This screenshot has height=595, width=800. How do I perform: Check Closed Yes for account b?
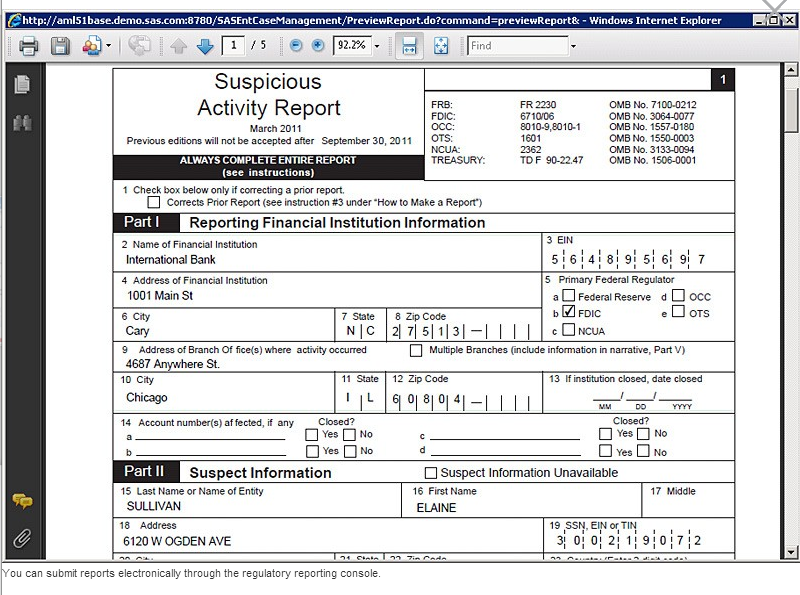point(312,452)
